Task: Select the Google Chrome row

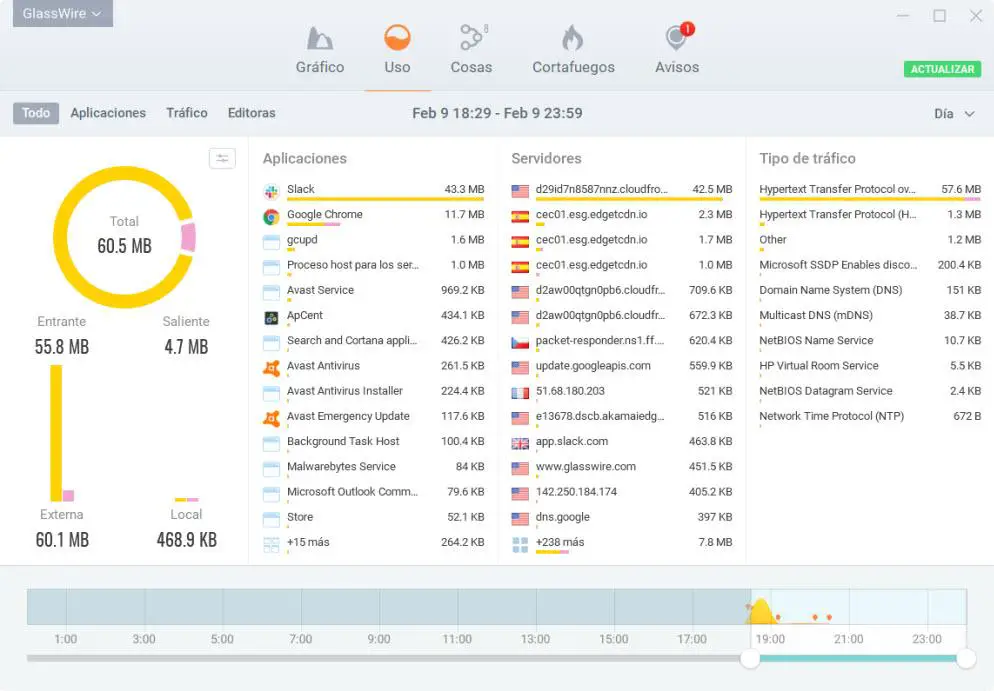Action: point(373,216)
